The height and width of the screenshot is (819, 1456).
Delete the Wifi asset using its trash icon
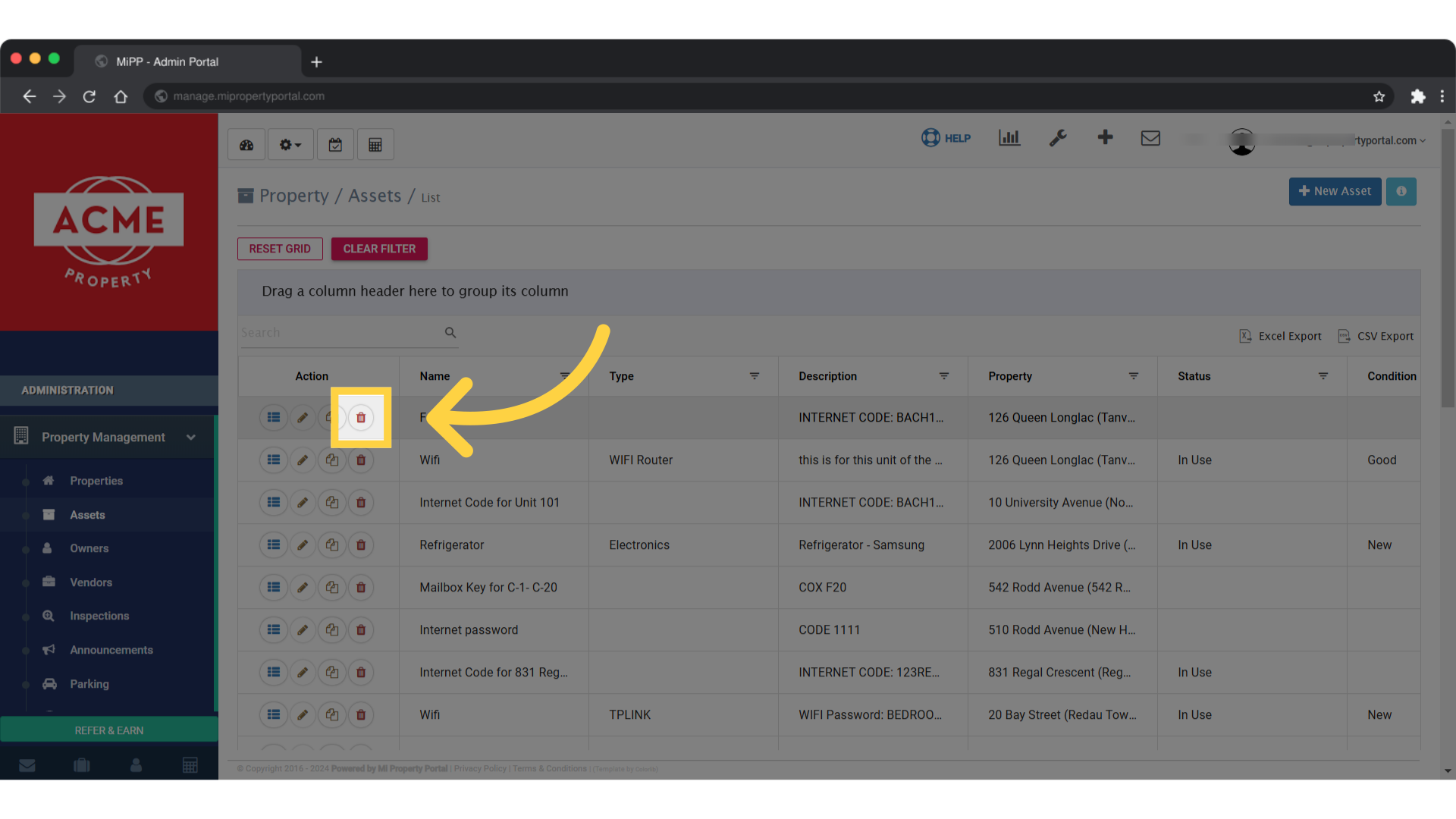(361, 460)
